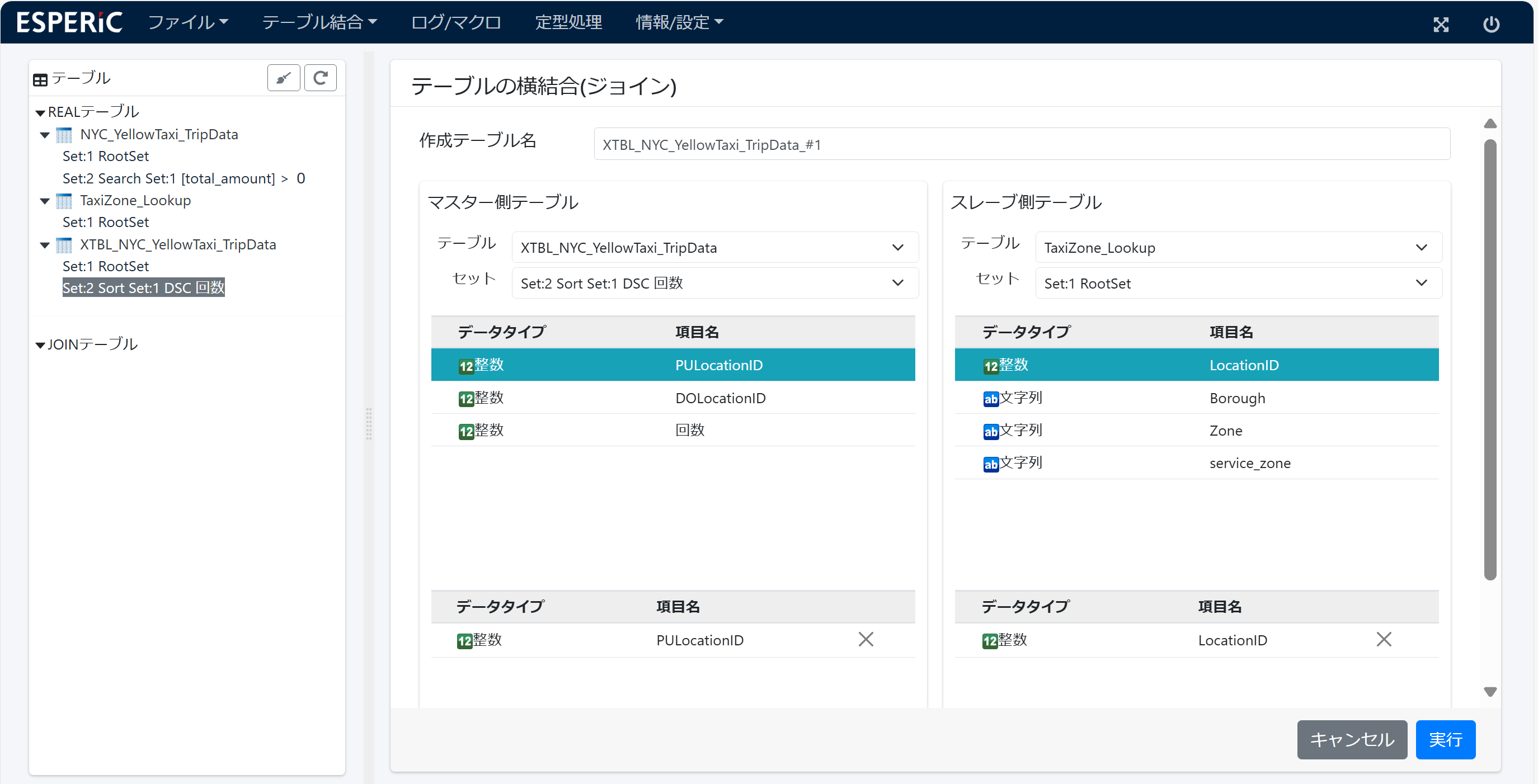
Task: Remove PULocationID from master join keys
Action: [x=865, y=639]
